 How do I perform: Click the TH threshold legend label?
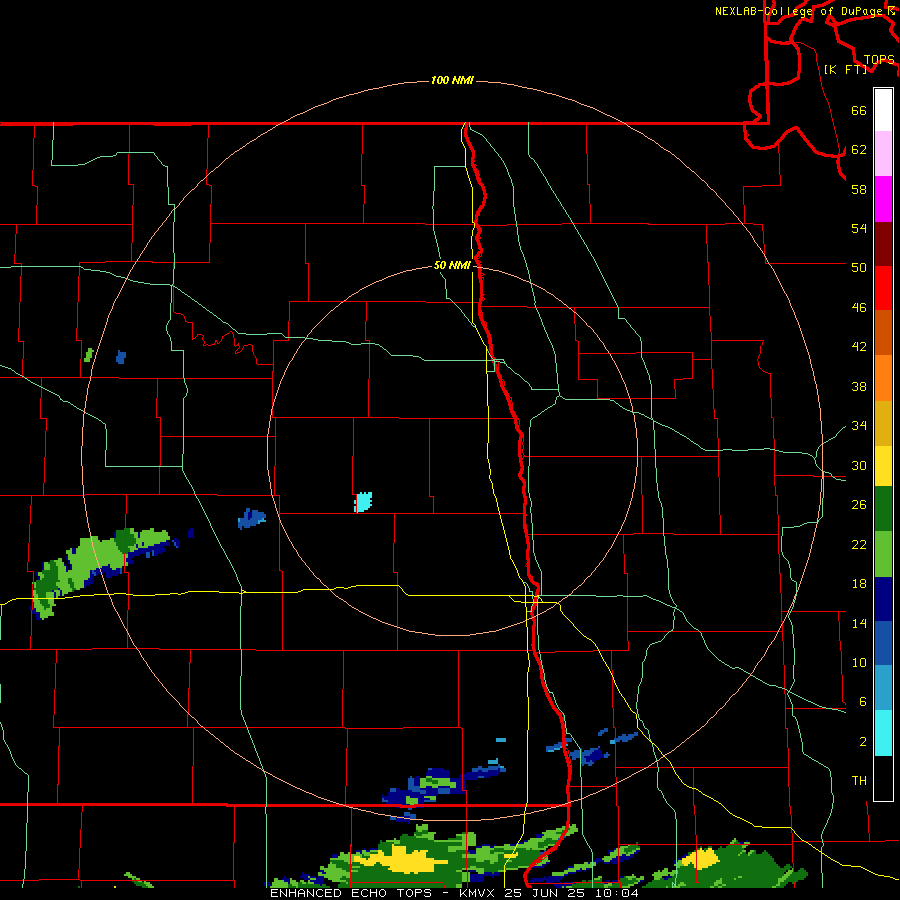click(859, 780)
